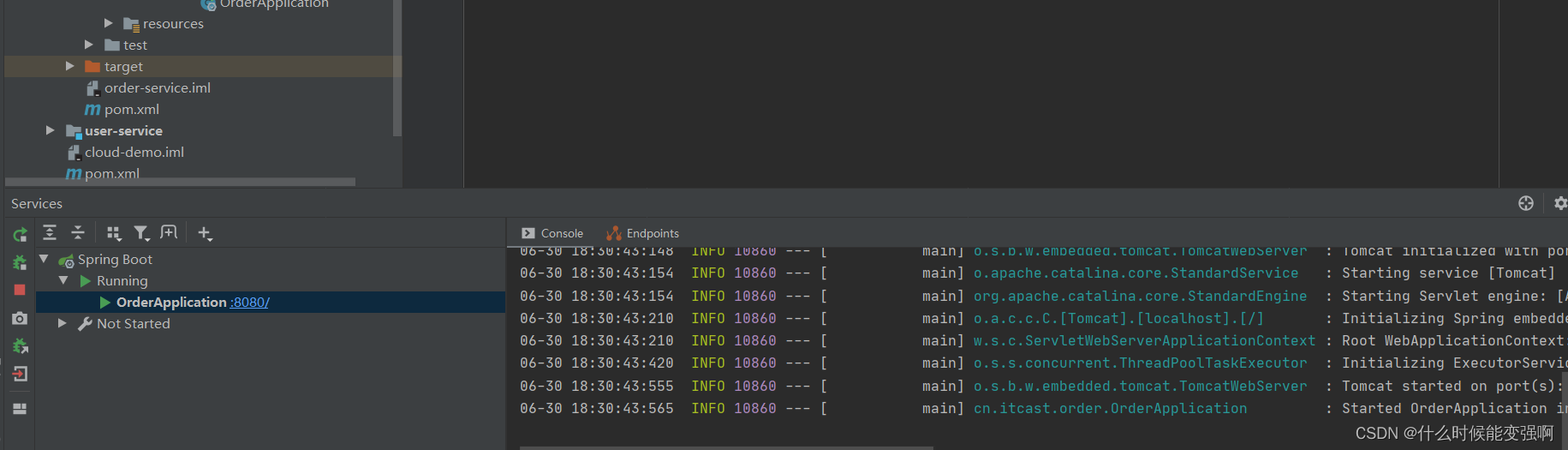The width and height of the screenshot is (1568, 450).
Task: Select the user-service module
Action: (123, 130)
